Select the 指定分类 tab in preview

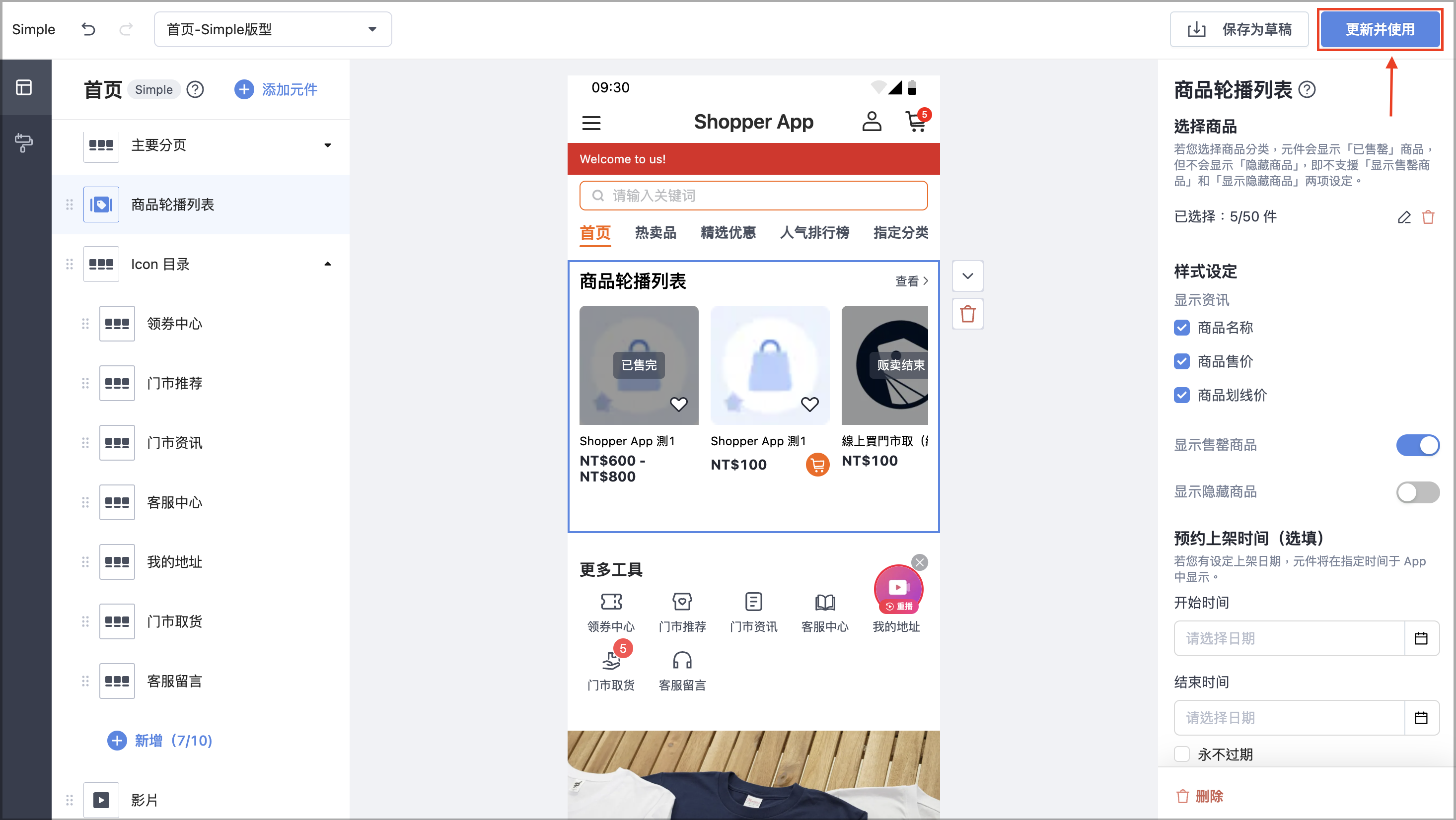900,232
